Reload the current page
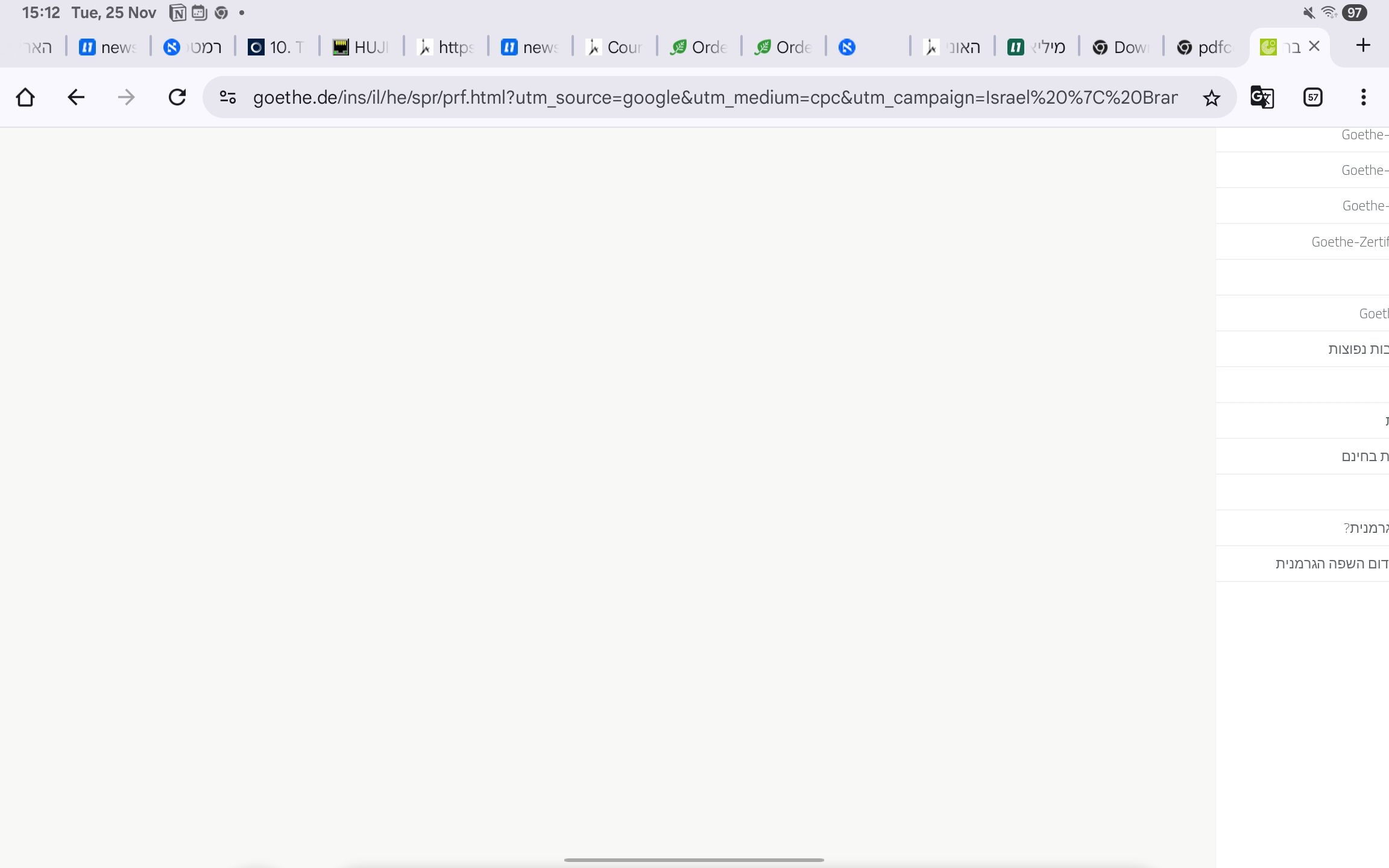Viewport: 1389px width, 868px height. 177,97
